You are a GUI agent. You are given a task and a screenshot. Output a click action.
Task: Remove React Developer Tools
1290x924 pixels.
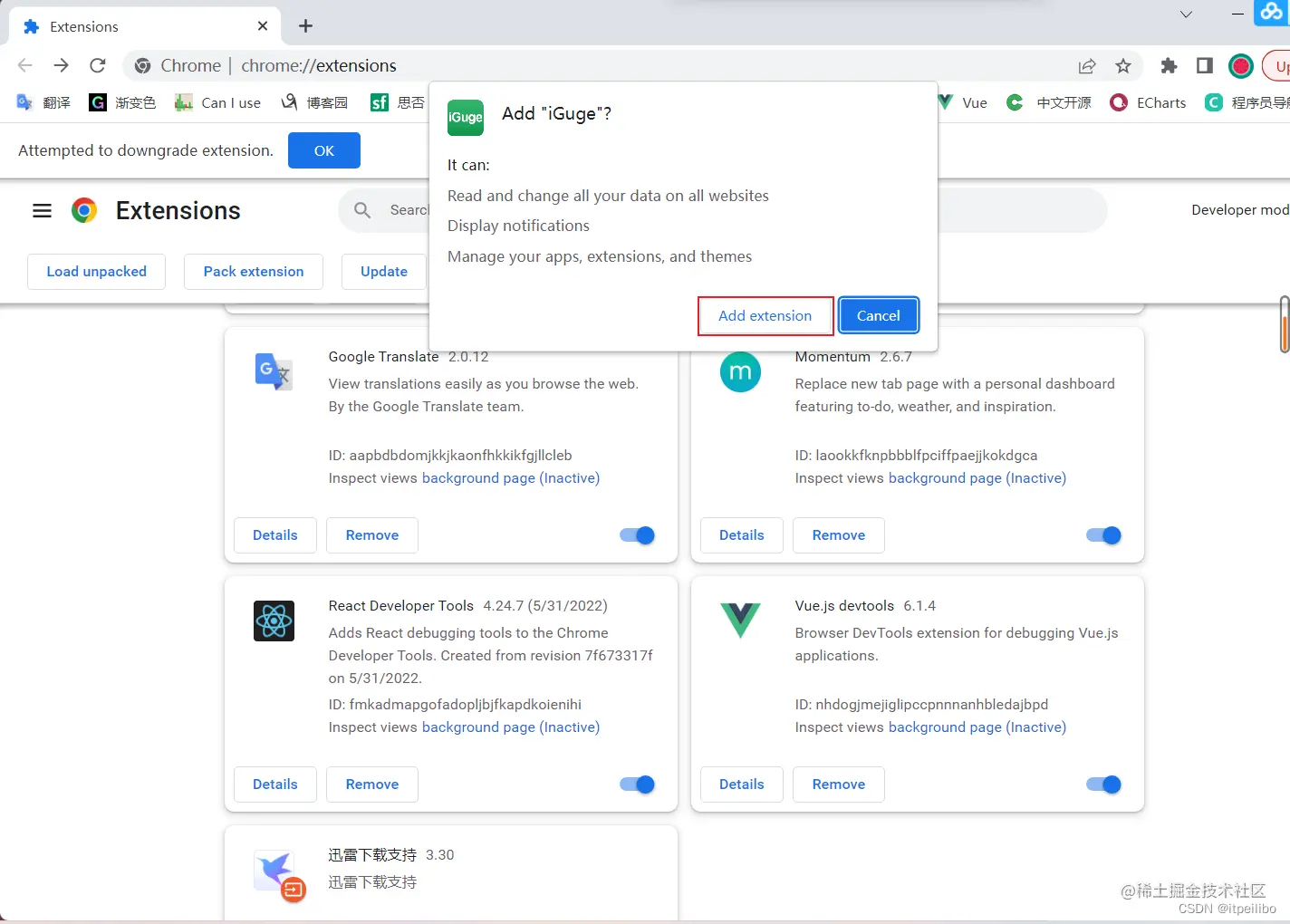(372, 784)
